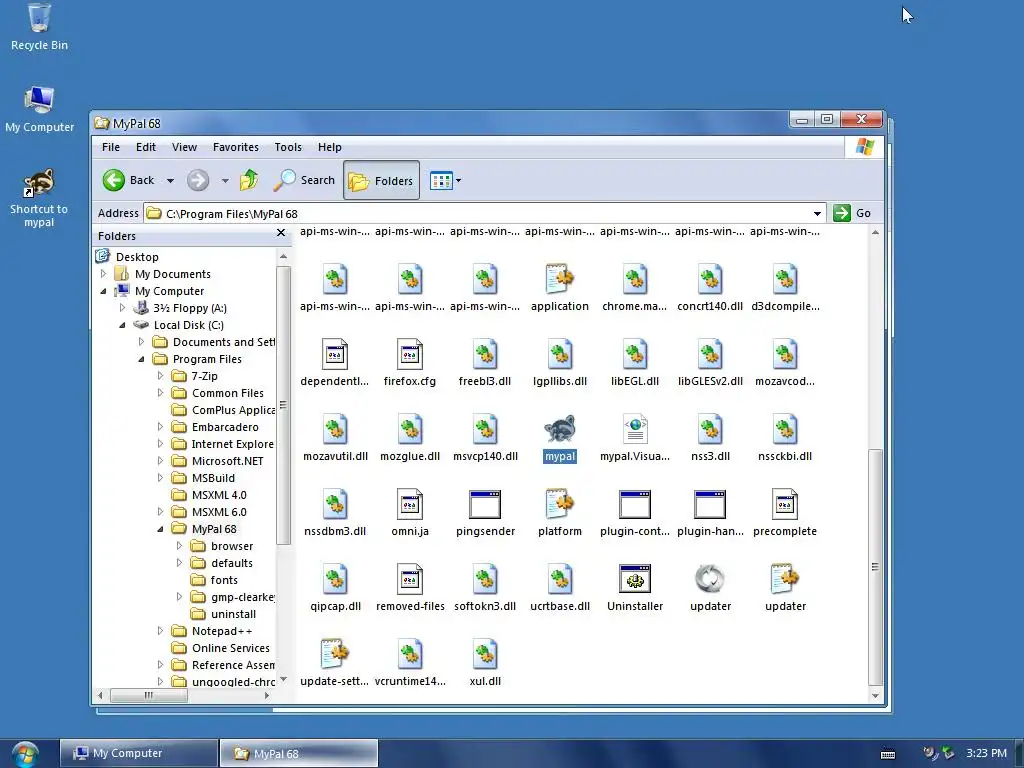Select the ucrtbase.dll file icon
This screenshot has height=768, width=1024.
tap(560, 579)
